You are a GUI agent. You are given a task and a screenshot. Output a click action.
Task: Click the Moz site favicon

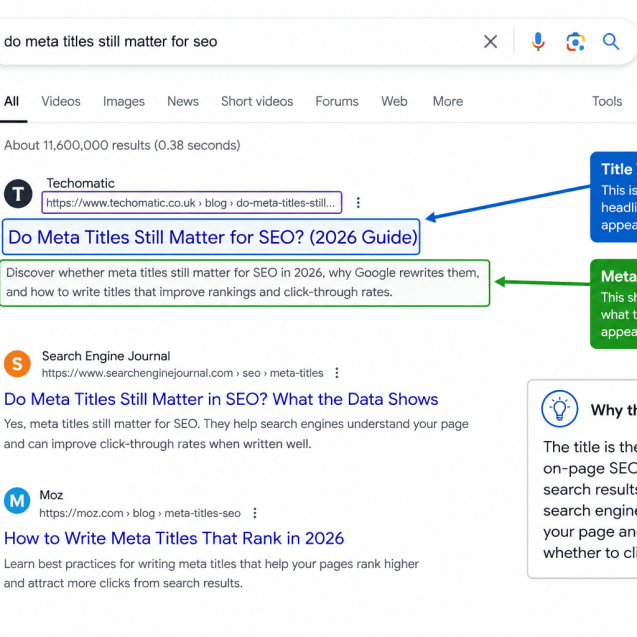(x=17, y=500)
